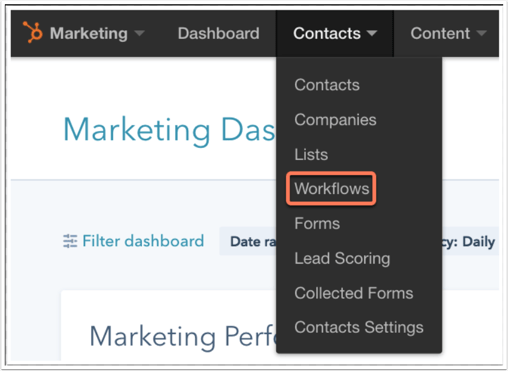Click the Marketing label in top bar
The width and height of the screenshot is (508, 371).
click(89, 33)
